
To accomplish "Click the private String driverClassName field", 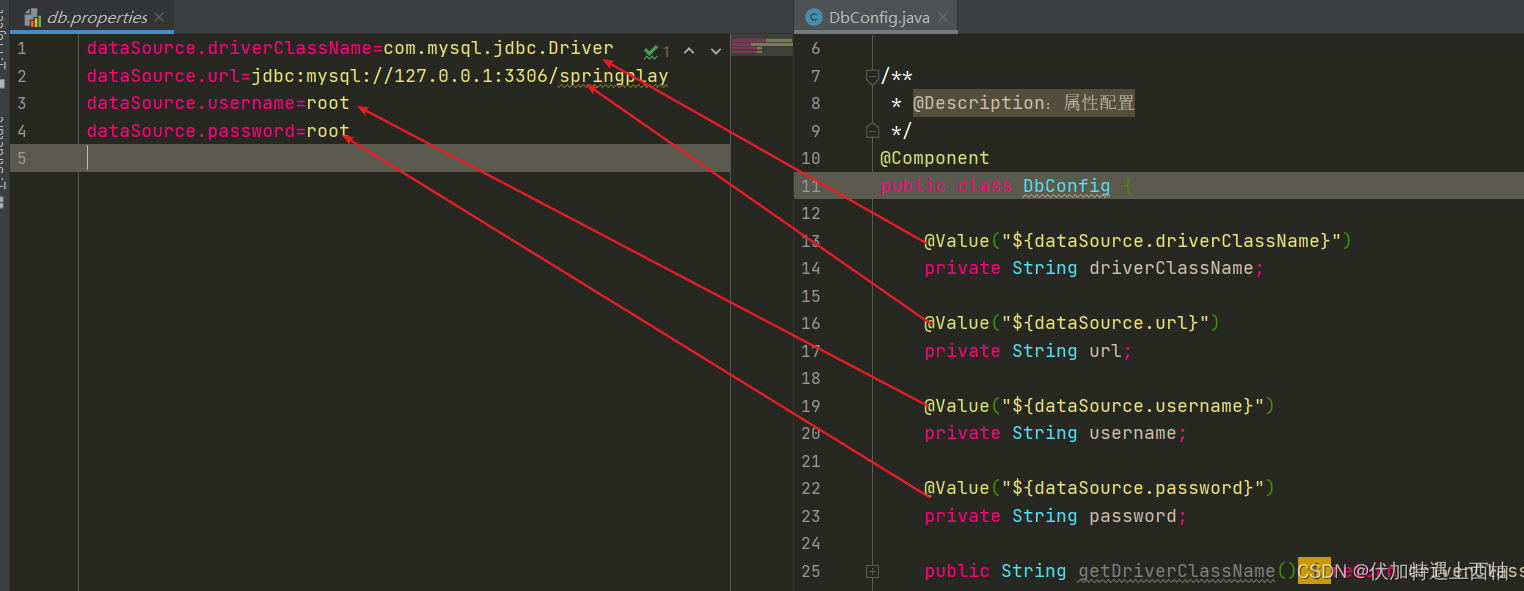I will (x=1095, y=268).
